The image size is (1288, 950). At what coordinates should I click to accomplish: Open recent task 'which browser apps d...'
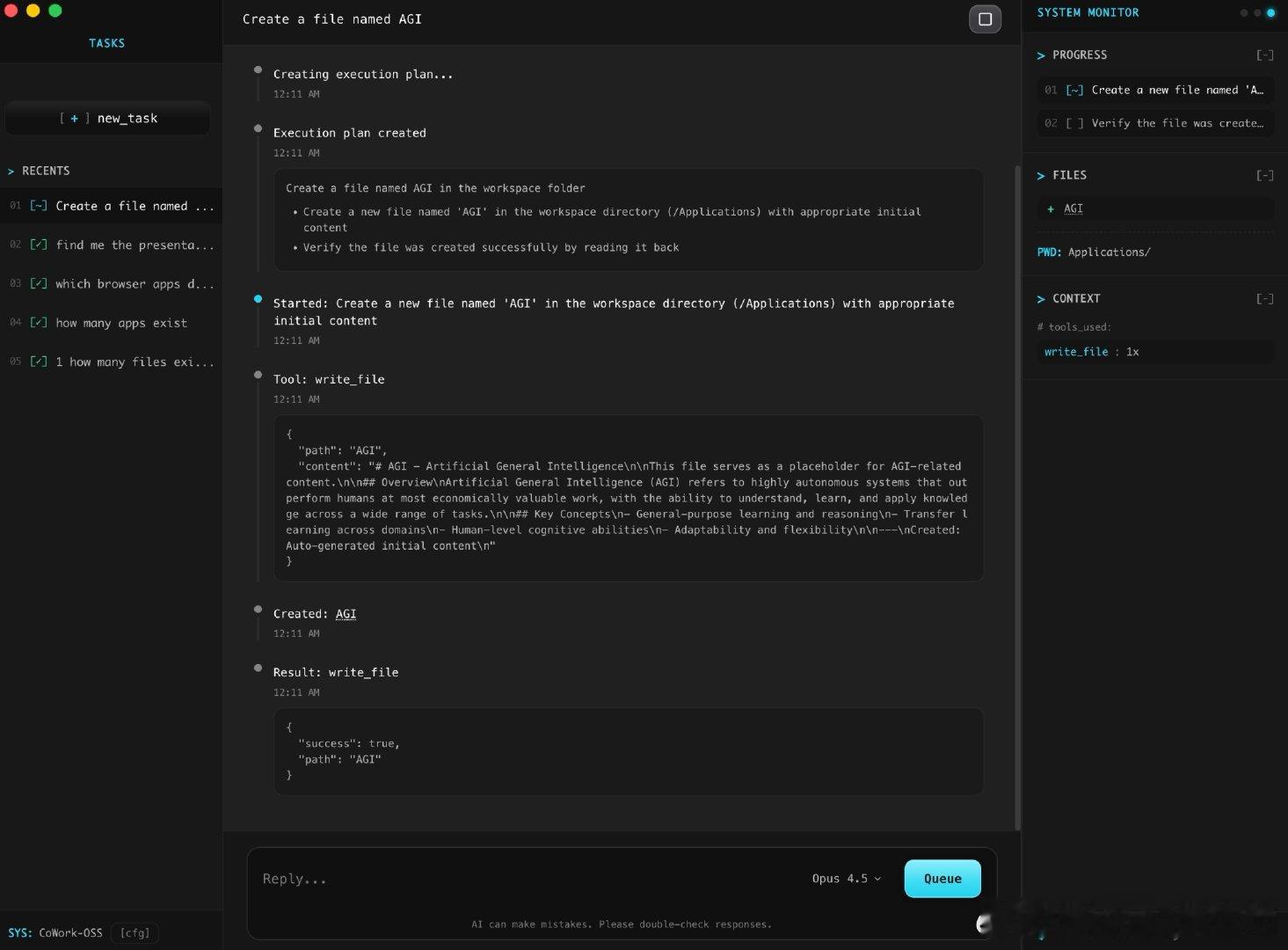point(111,283)
